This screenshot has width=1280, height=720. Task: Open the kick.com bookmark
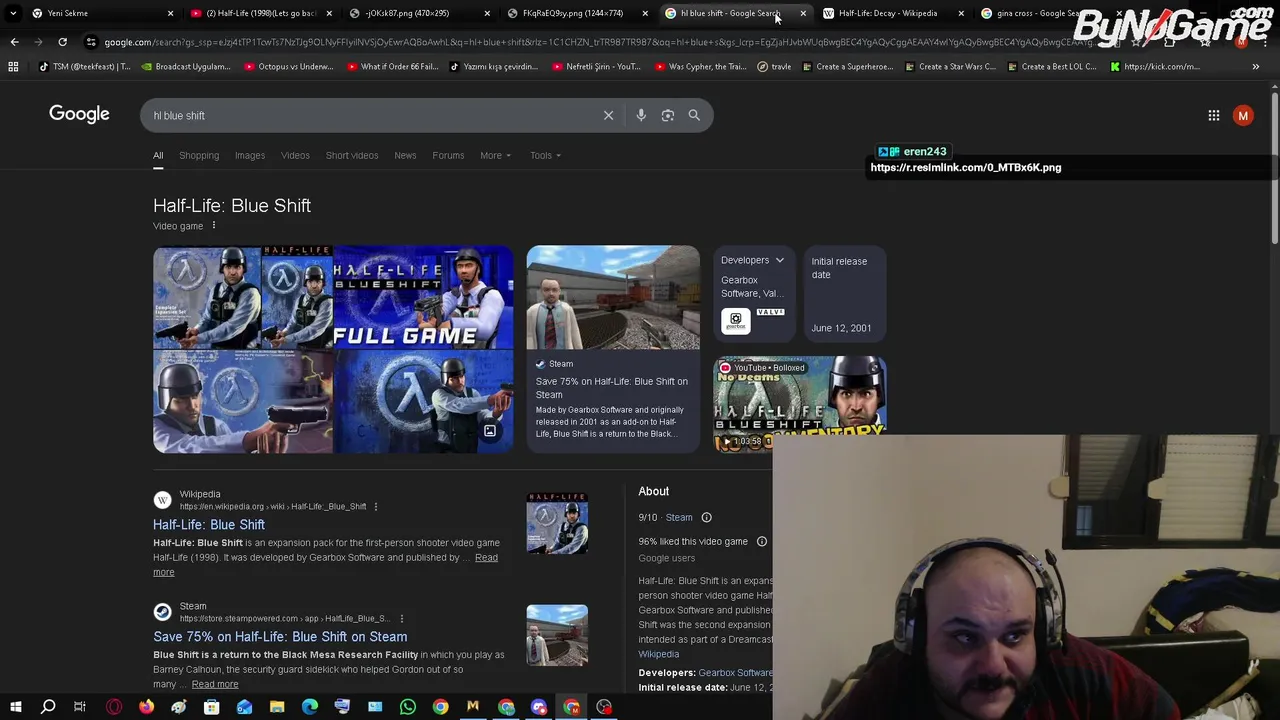[1155, 66]
